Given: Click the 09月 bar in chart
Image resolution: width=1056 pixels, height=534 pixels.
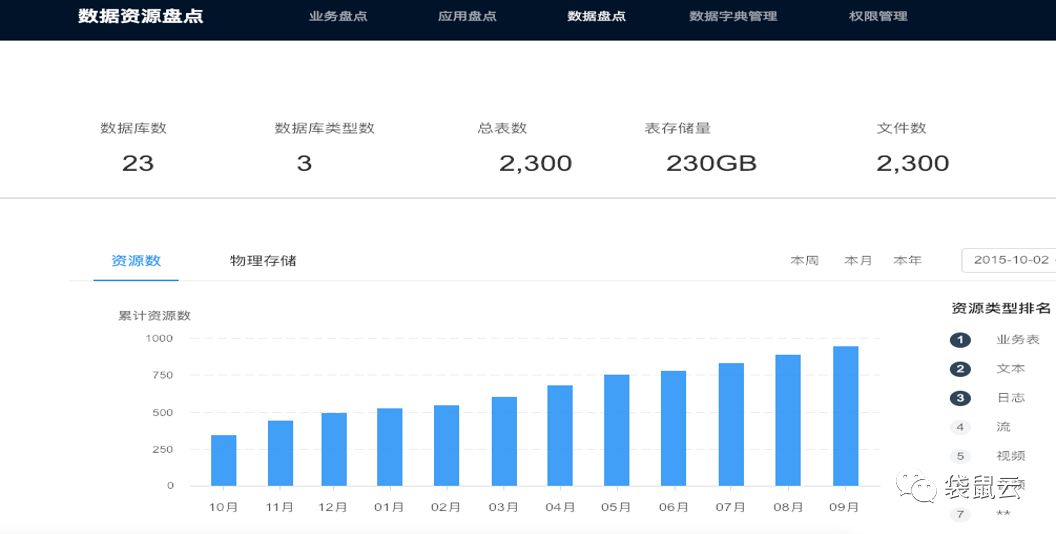Looking at the screenshot, I should click(x=845, y=416).
